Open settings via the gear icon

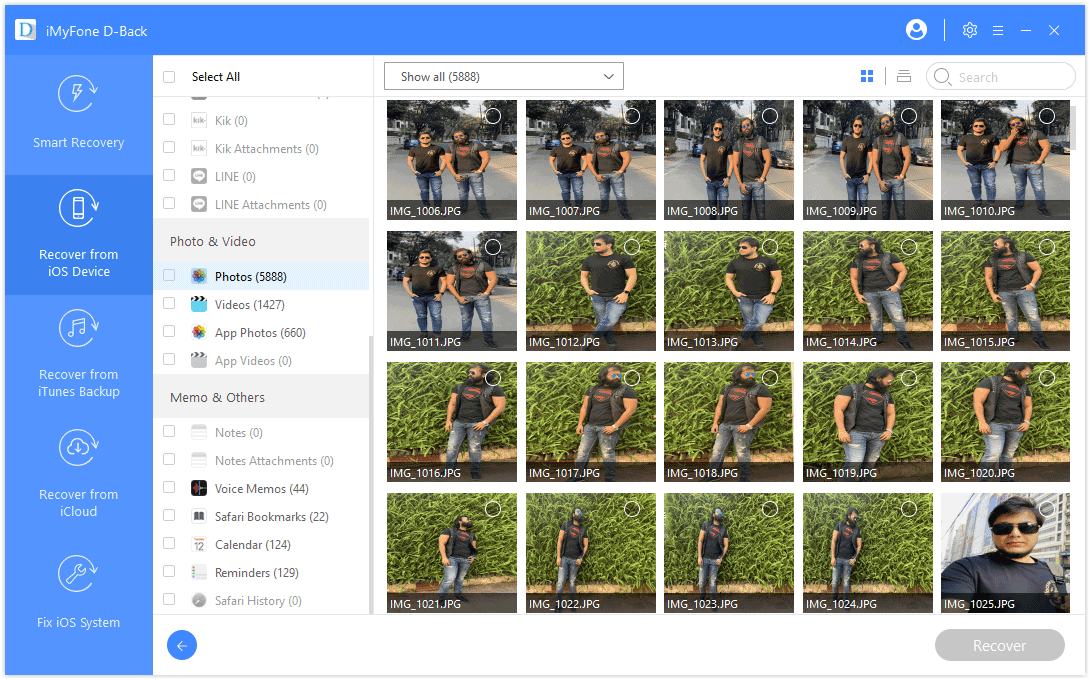pos(969,30)
